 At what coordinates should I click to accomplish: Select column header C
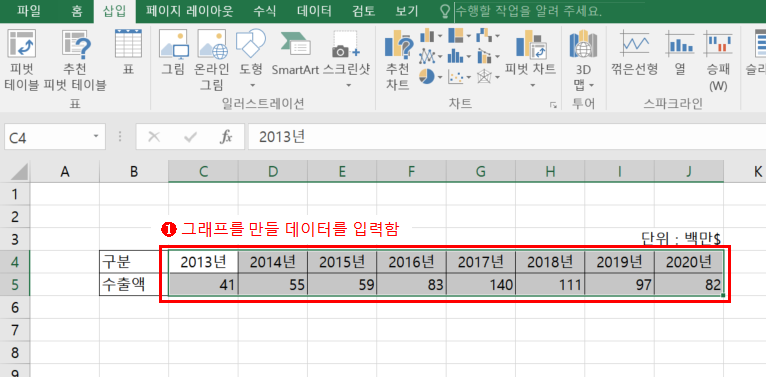point(203,171)
